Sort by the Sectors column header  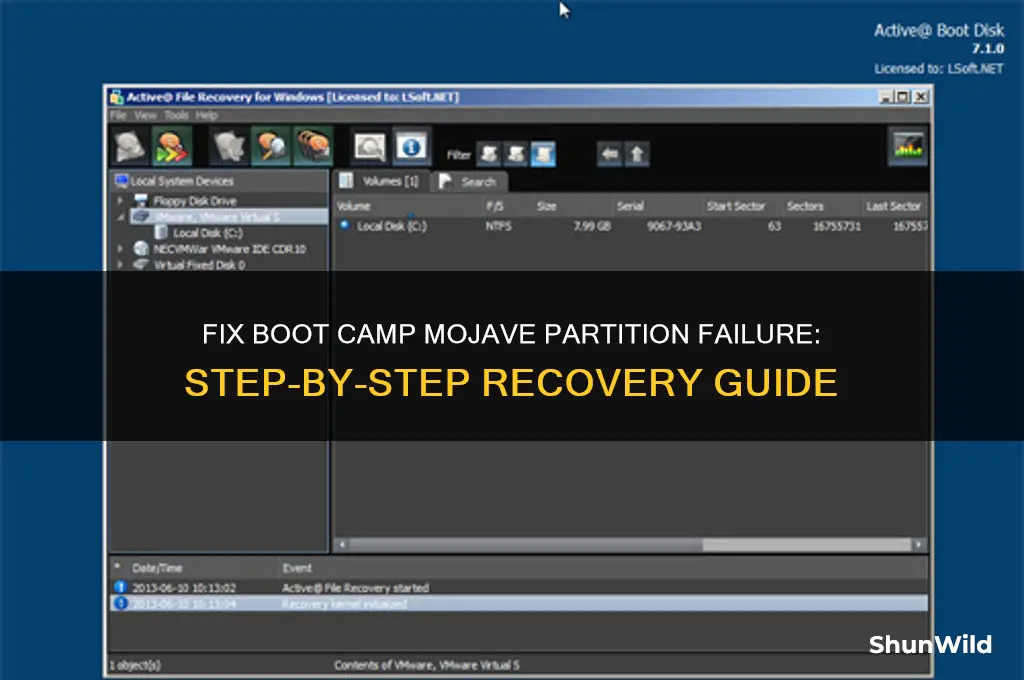805,206
